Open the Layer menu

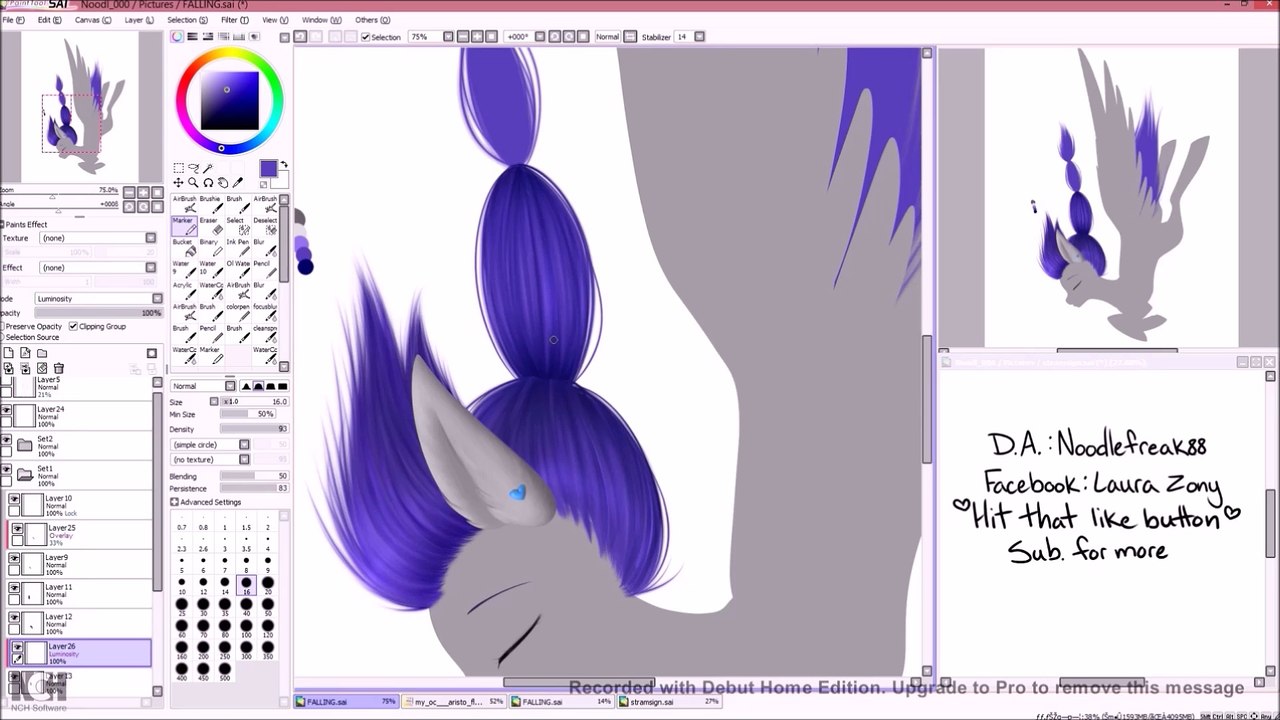tap(138, 20)
